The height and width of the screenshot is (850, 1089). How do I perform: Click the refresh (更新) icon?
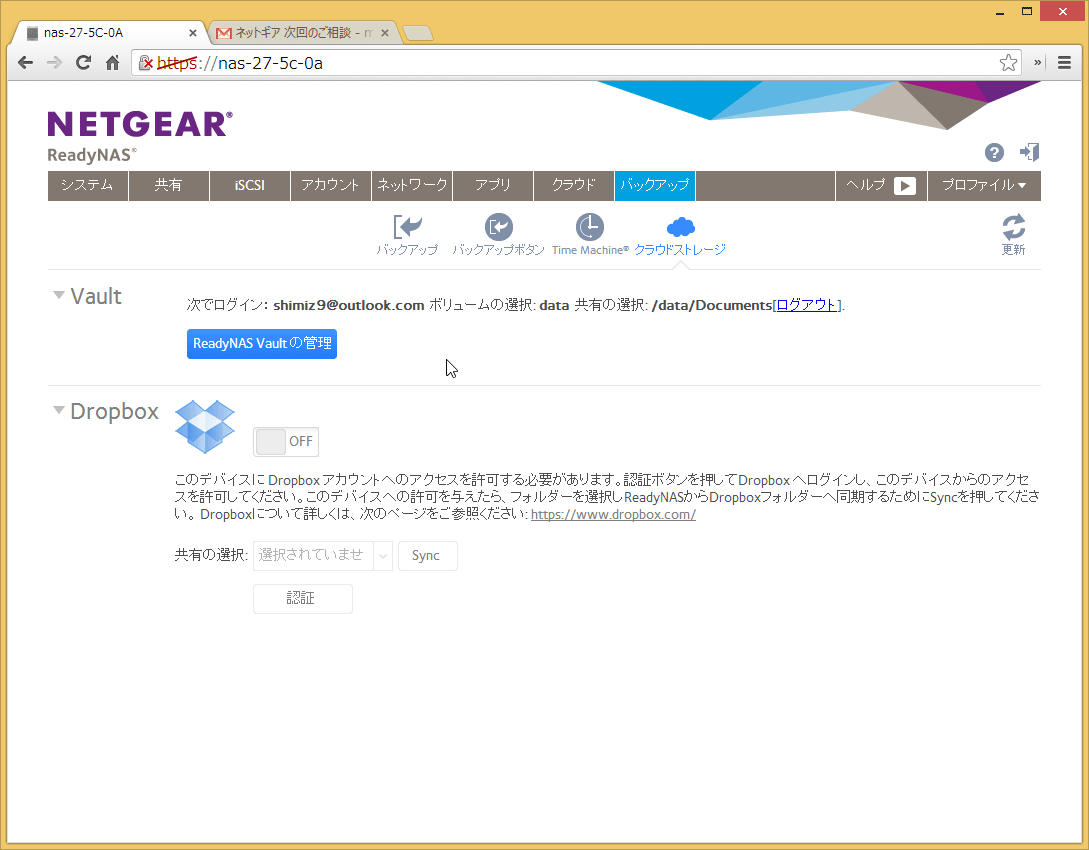click(x=1013, y=226)
